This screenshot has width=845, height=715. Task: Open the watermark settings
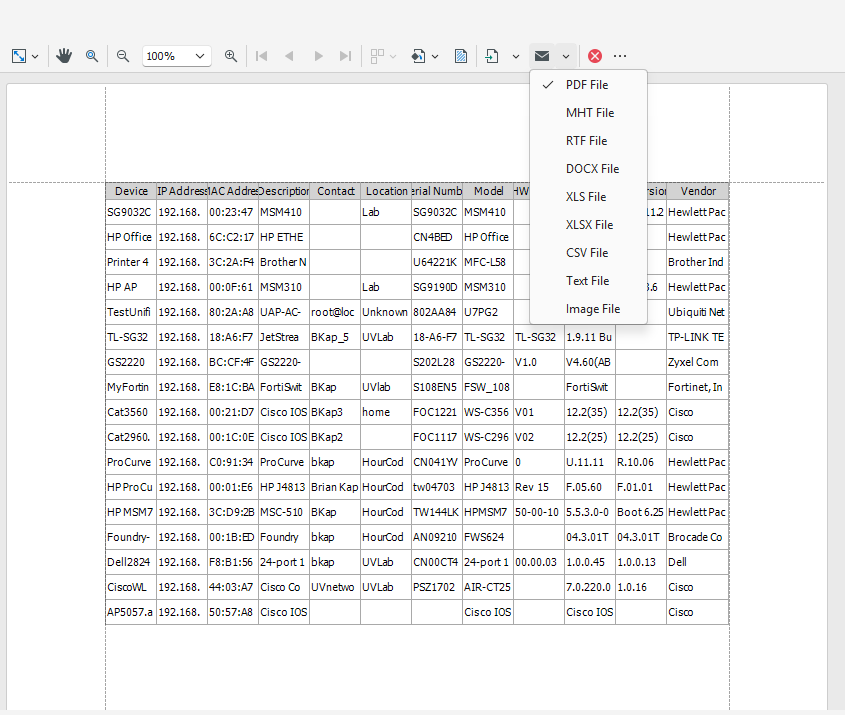tap(461, 56)
